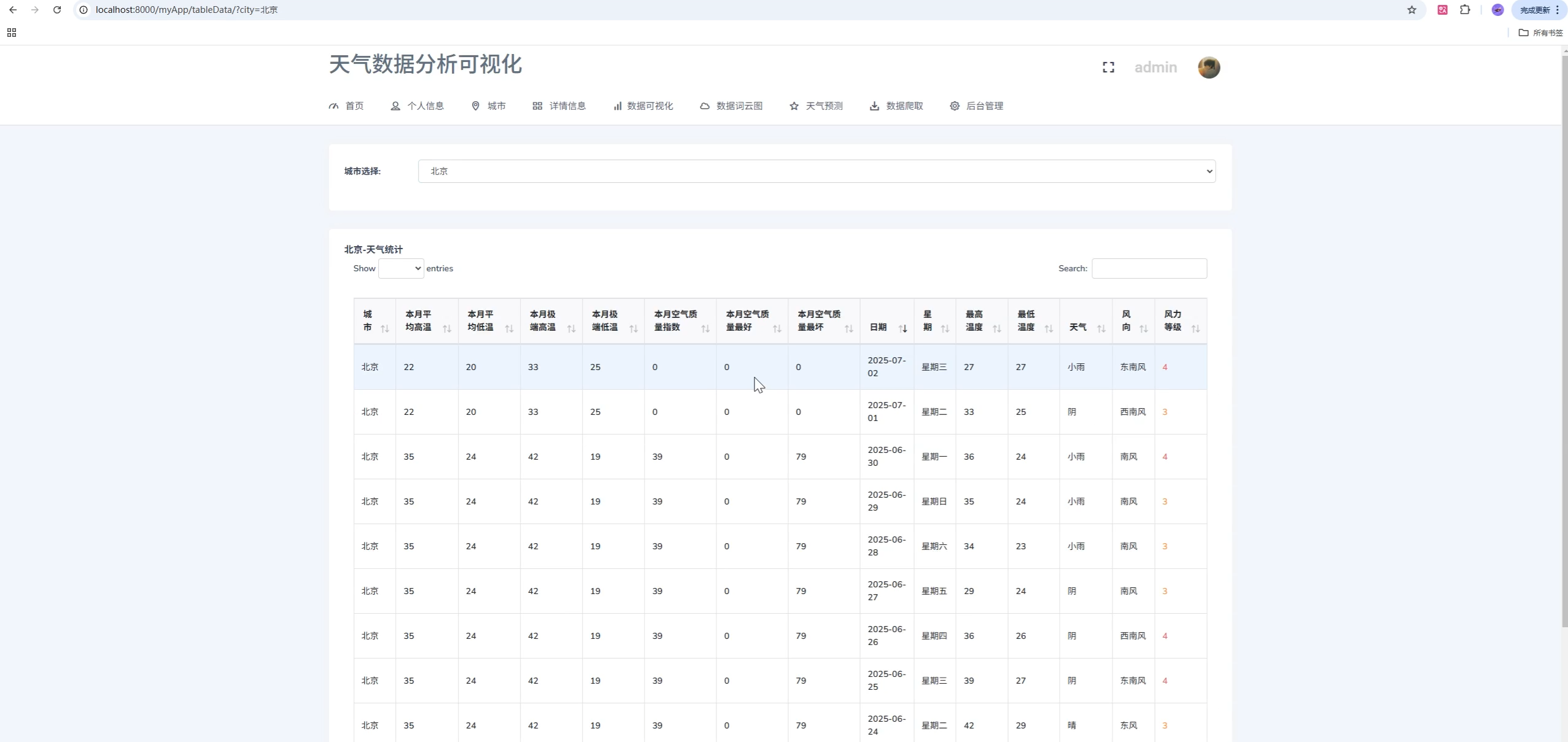The width and height of the screenshot is (1568, 742).
Task: Expand the 城市选择 dropdown showing 北京
Action: pos(817,171)
